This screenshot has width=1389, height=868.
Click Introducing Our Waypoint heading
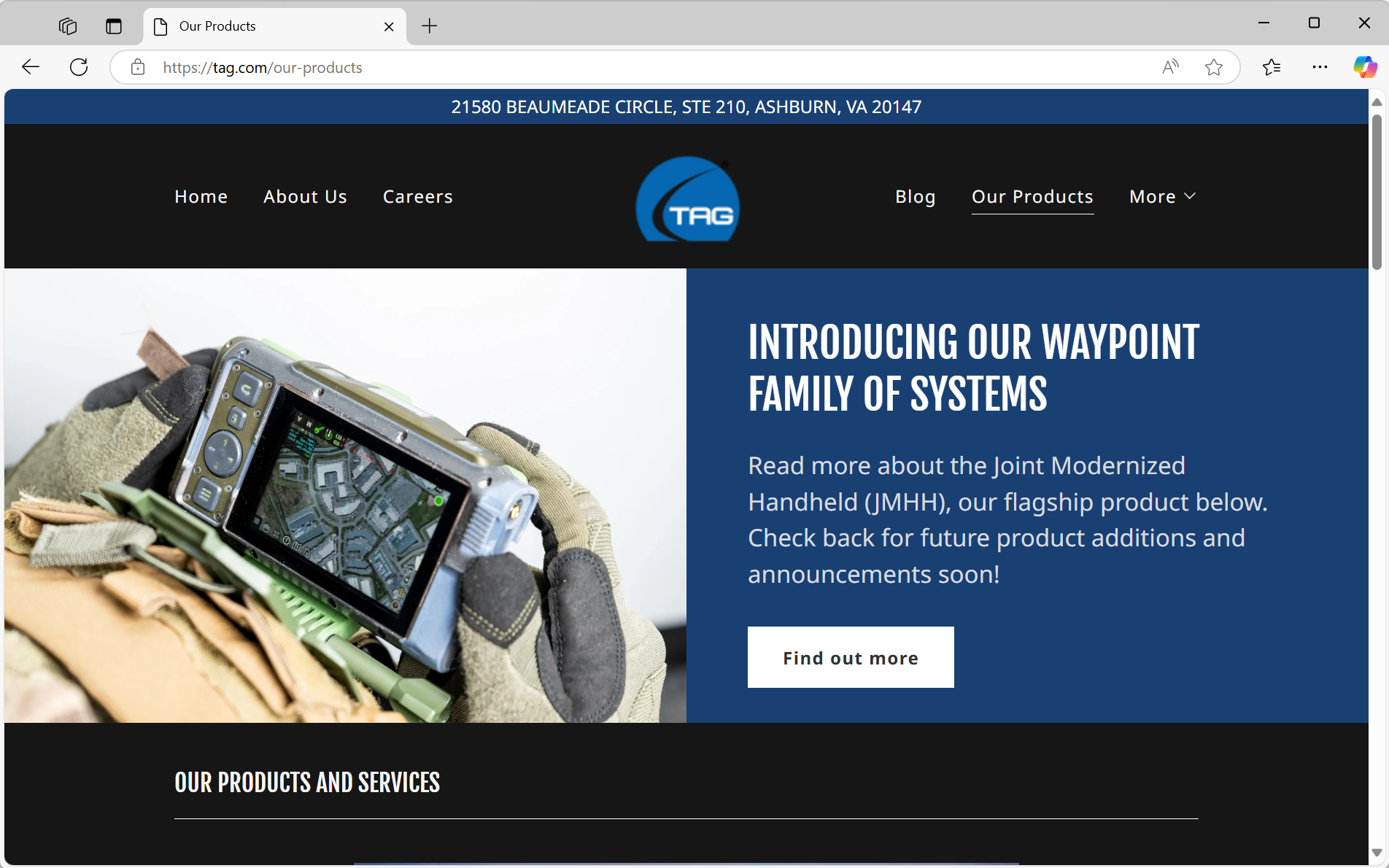[973, 368]
